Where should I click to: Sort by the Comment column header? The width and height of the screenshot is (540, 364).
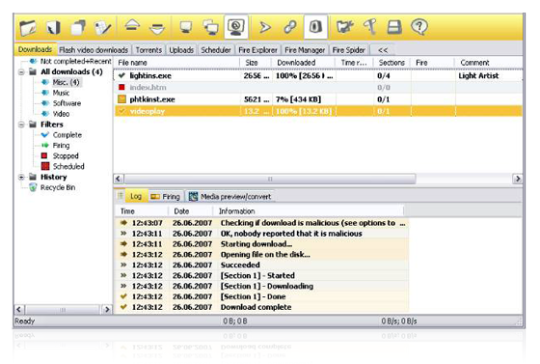pyautogui.click(x=488, y=63)
